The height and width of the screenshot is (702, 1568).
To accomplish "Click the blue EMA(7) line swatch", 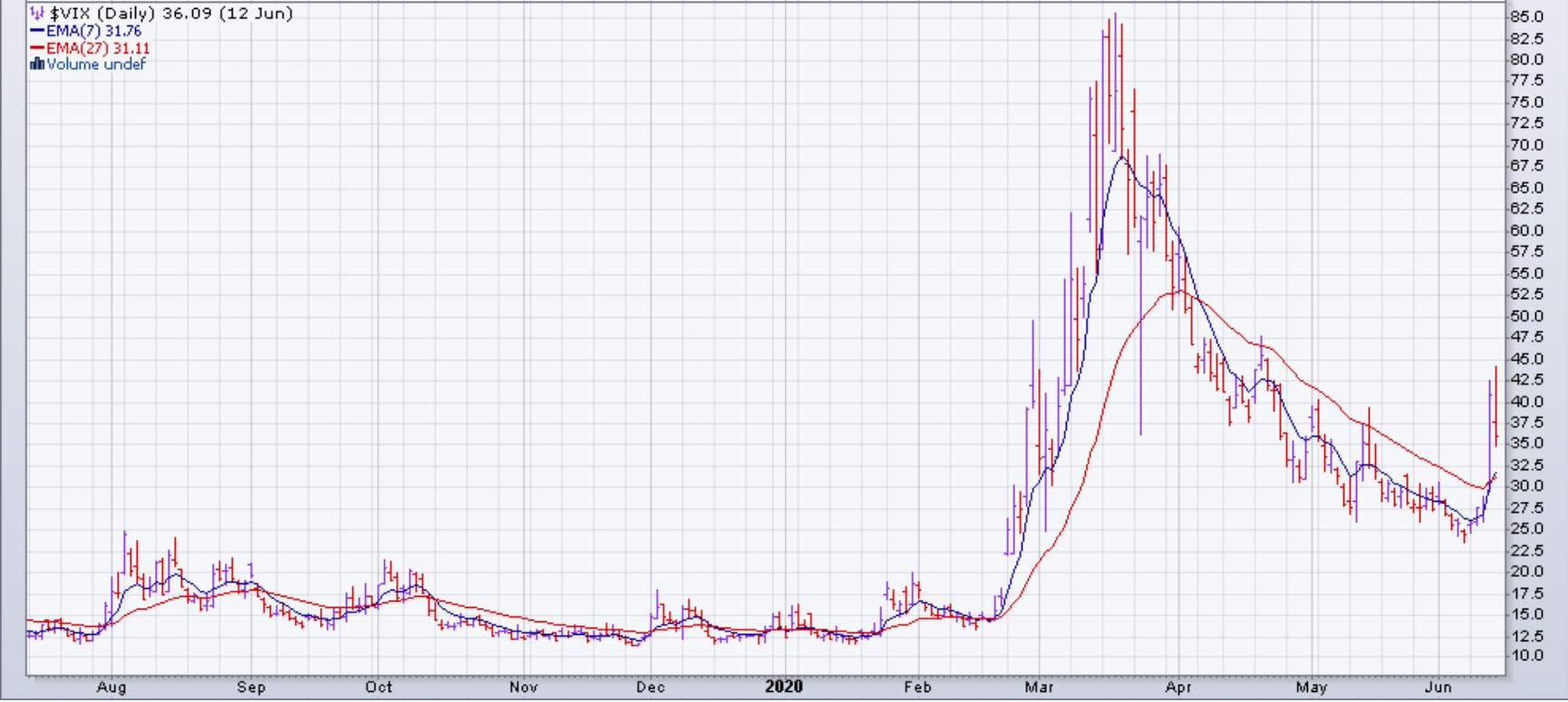I will pyautogui.click(x=37, y=31).
